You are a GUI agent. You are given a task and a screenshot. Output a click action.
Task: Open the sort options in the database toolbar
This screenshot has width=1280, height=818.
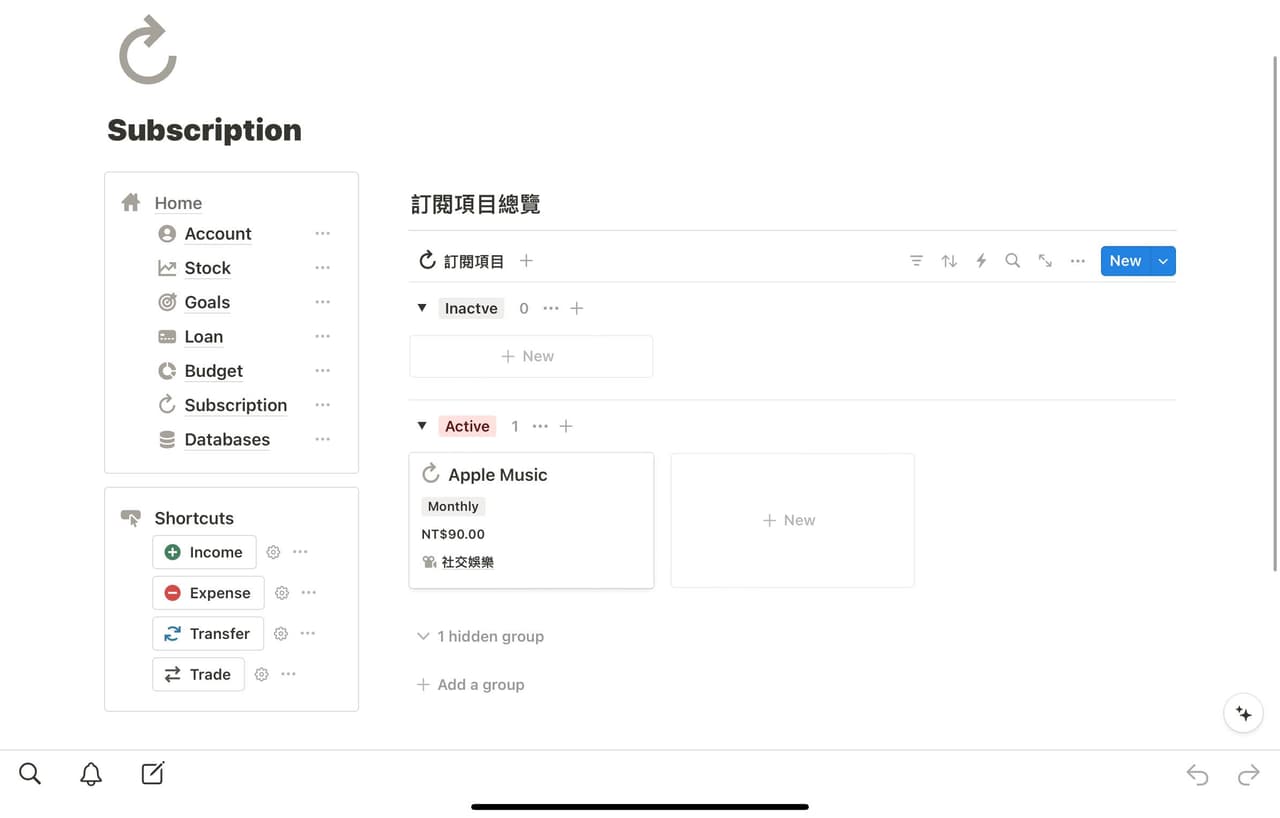point(948,260)
